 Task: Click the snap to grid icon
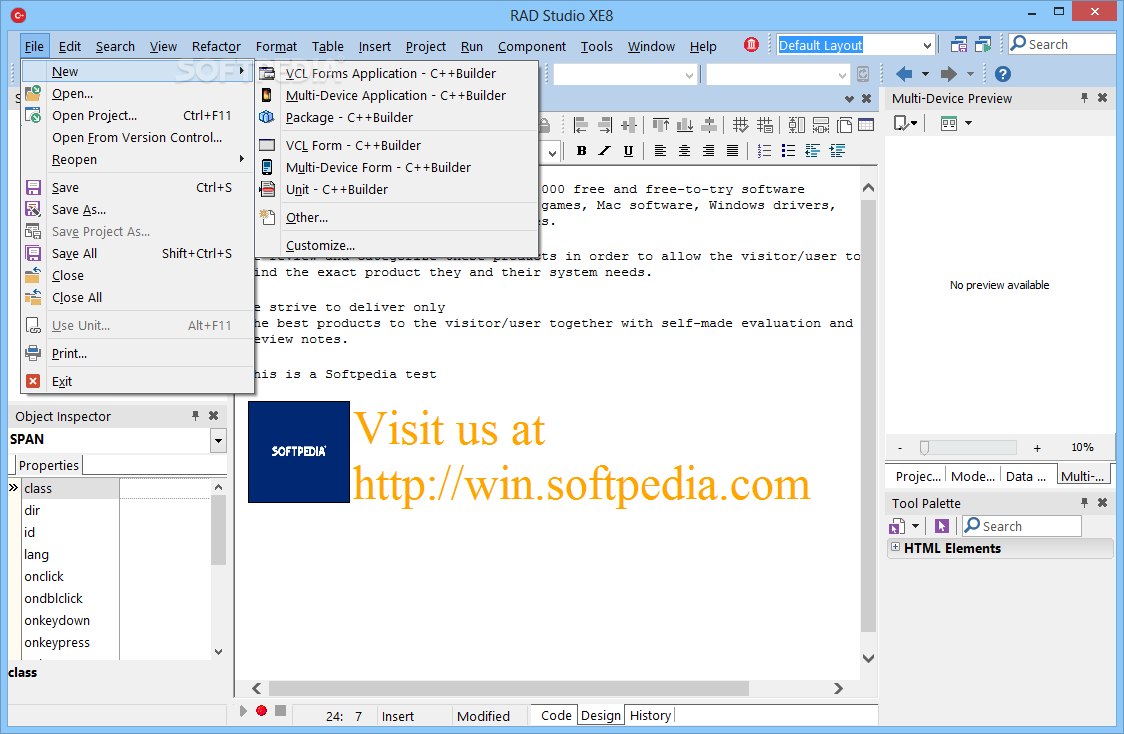(740, 125)
